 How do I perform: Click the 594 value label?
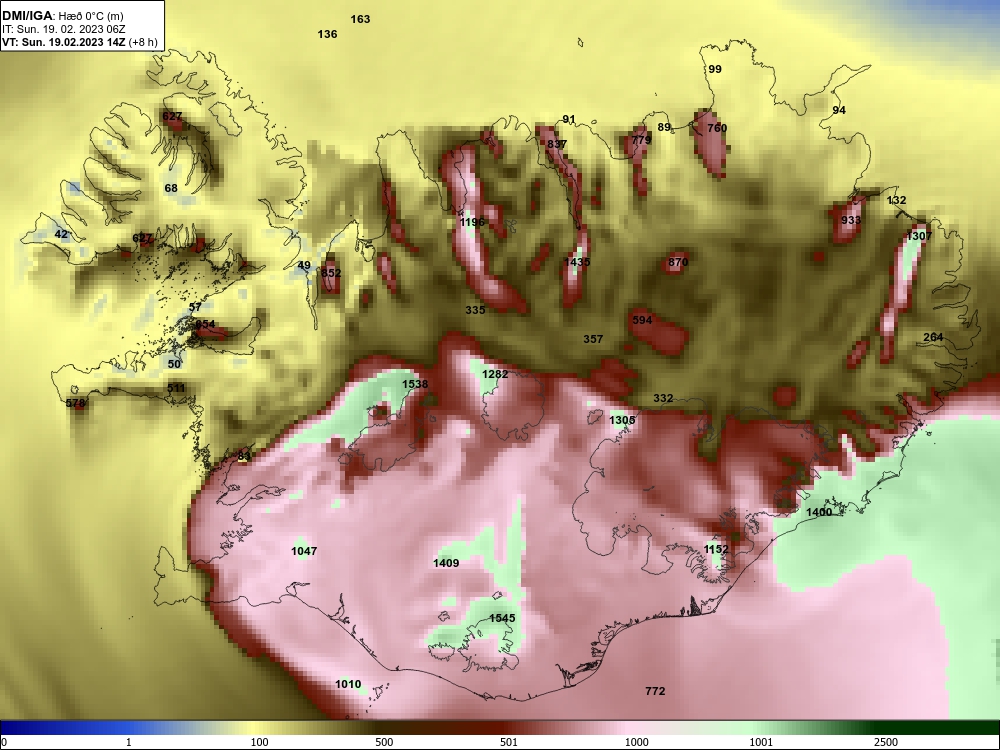(x=642, y=320)
